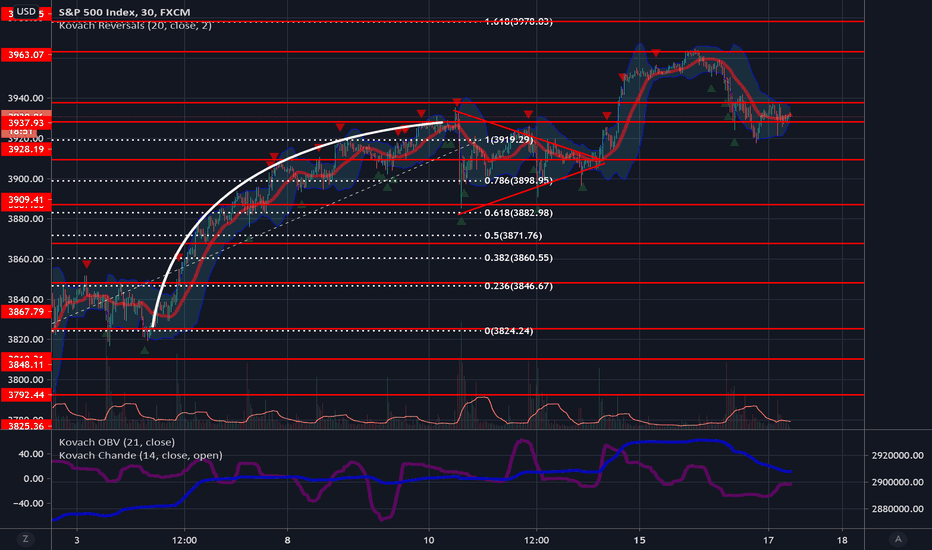Click the 17 date label on time axis
This screenshot has height=550, width=932.
[x=769, y=540]
